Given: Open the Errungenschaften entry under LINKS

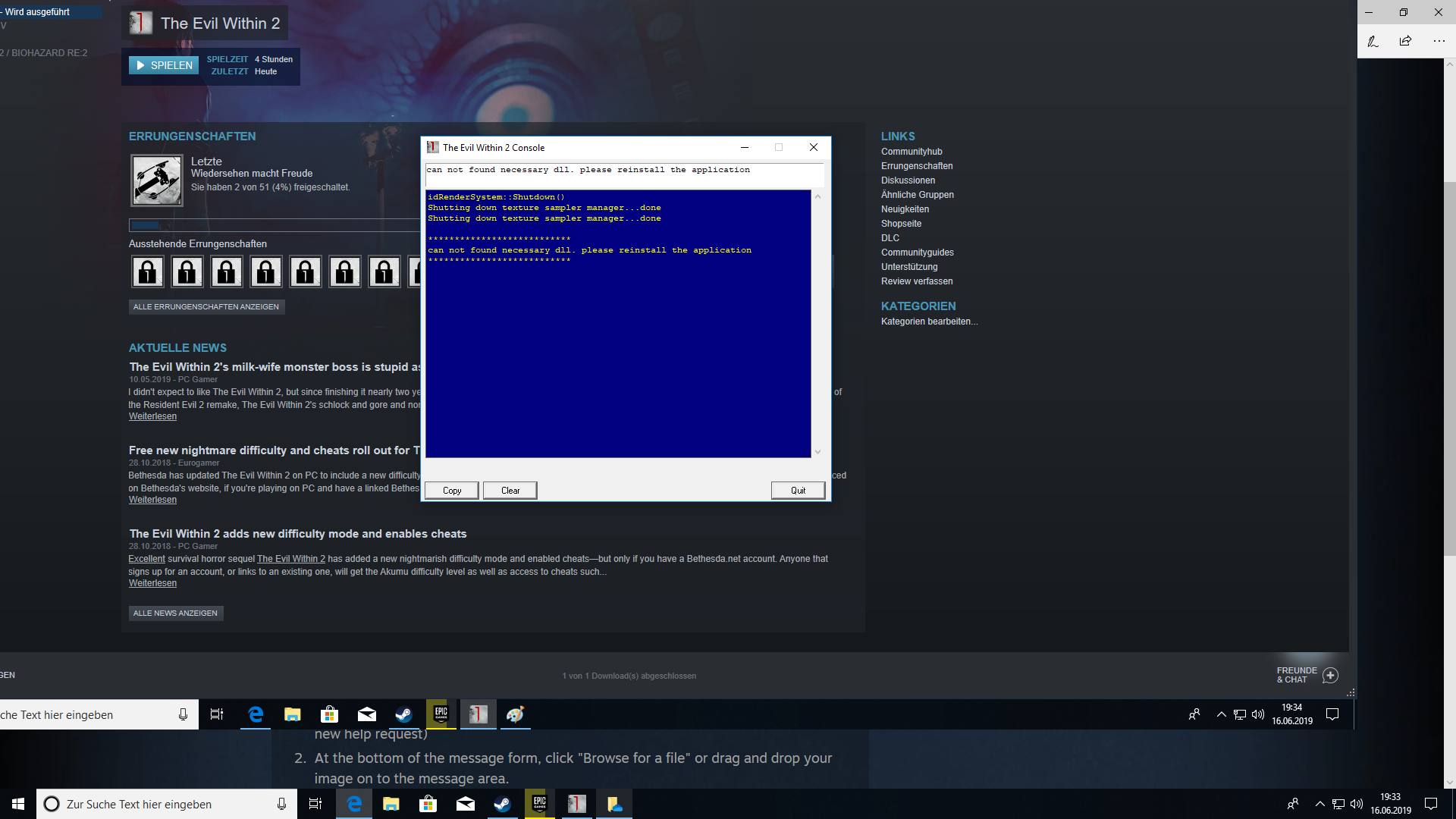Looking at the screenshot, I should (x=917, y=166).
